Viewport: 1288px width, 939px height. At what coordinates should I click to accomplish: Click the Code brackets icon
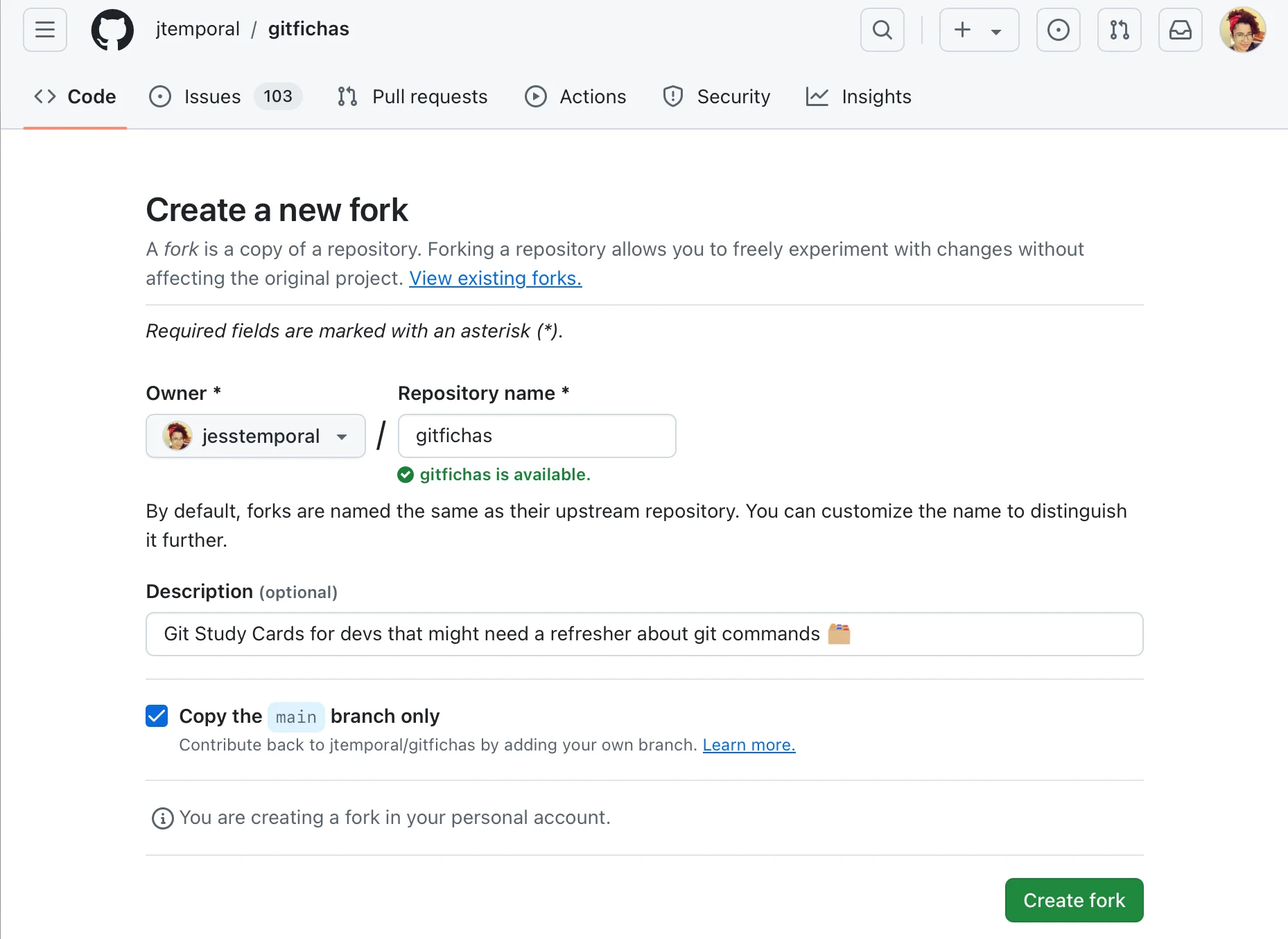(44, 96)
